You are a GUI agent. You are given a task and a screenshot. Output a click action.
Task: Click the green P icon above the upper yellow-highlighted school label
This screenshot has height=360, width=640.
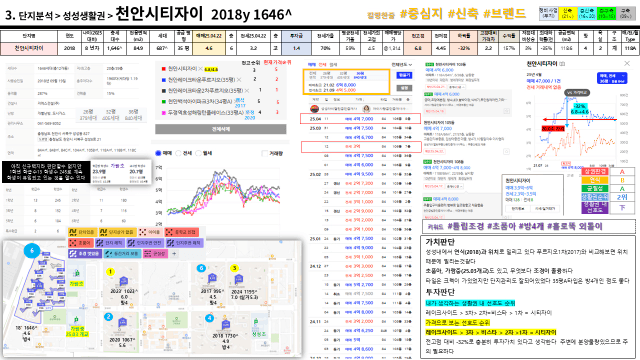pos(76,273)
